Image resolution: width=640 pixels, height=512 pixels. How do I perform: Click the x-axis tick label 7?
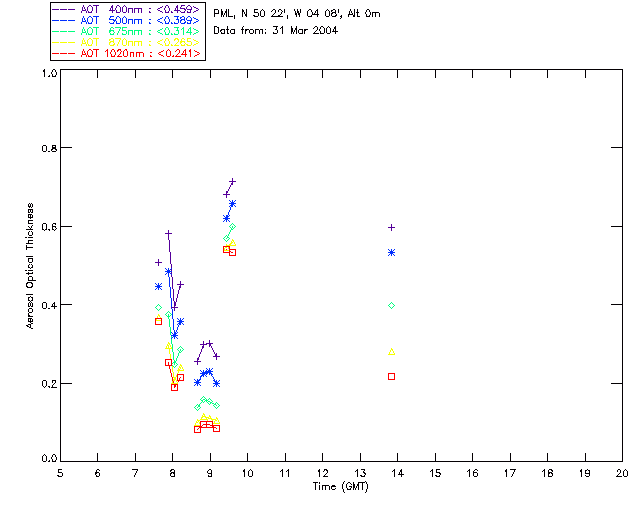point(135,473)
